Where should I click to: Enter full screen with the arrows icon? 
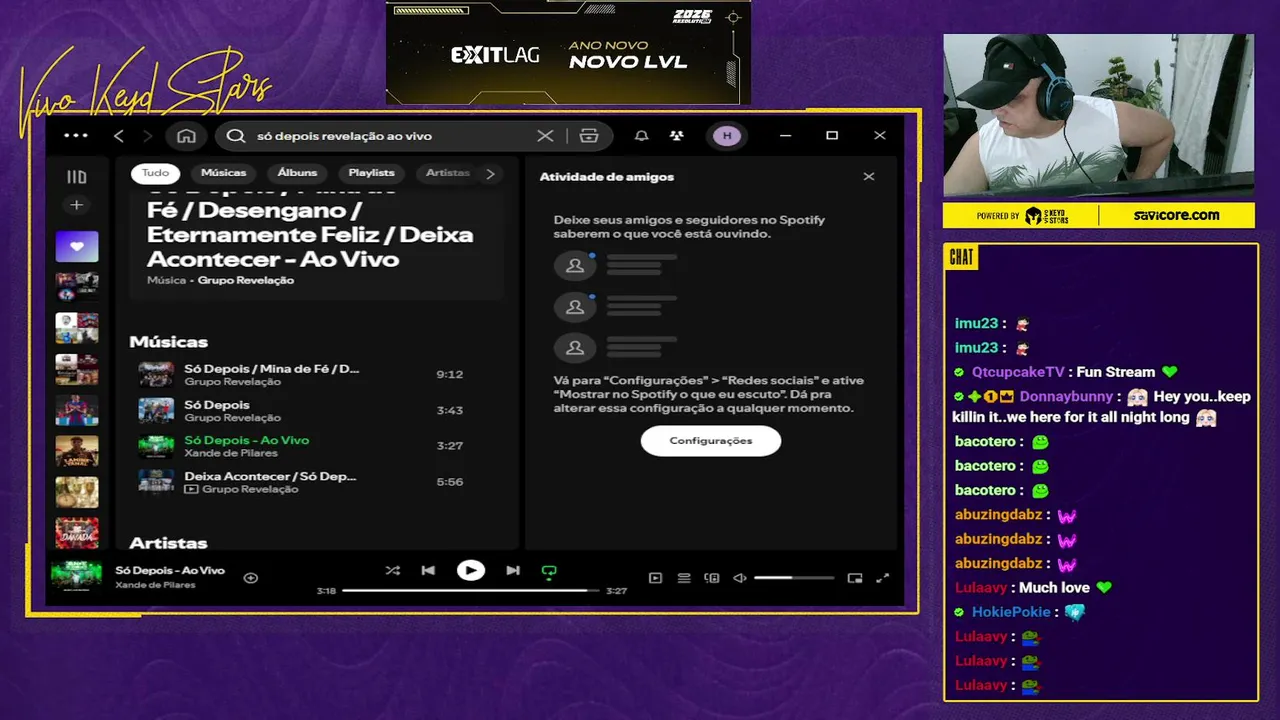(x=883, y=577)
